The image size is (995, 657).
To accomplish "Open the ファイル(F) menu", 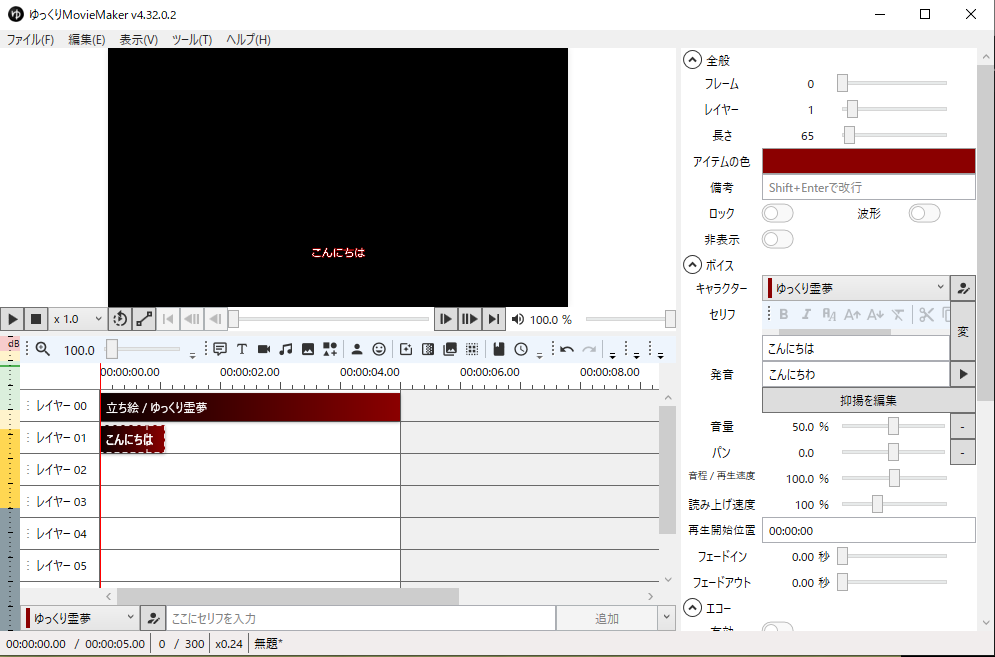I will (30, 40).
